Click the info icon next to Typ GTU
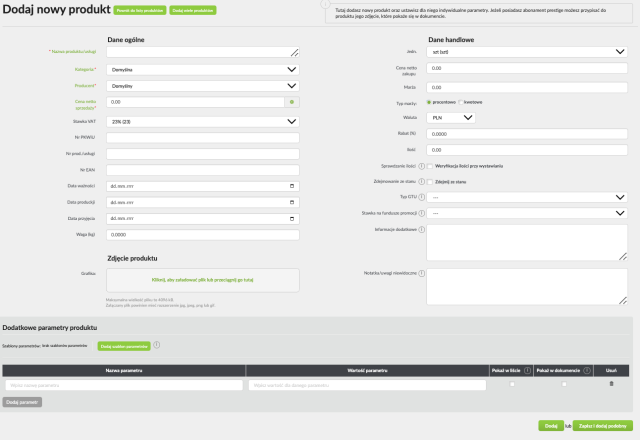 click(x=421, y=197)
